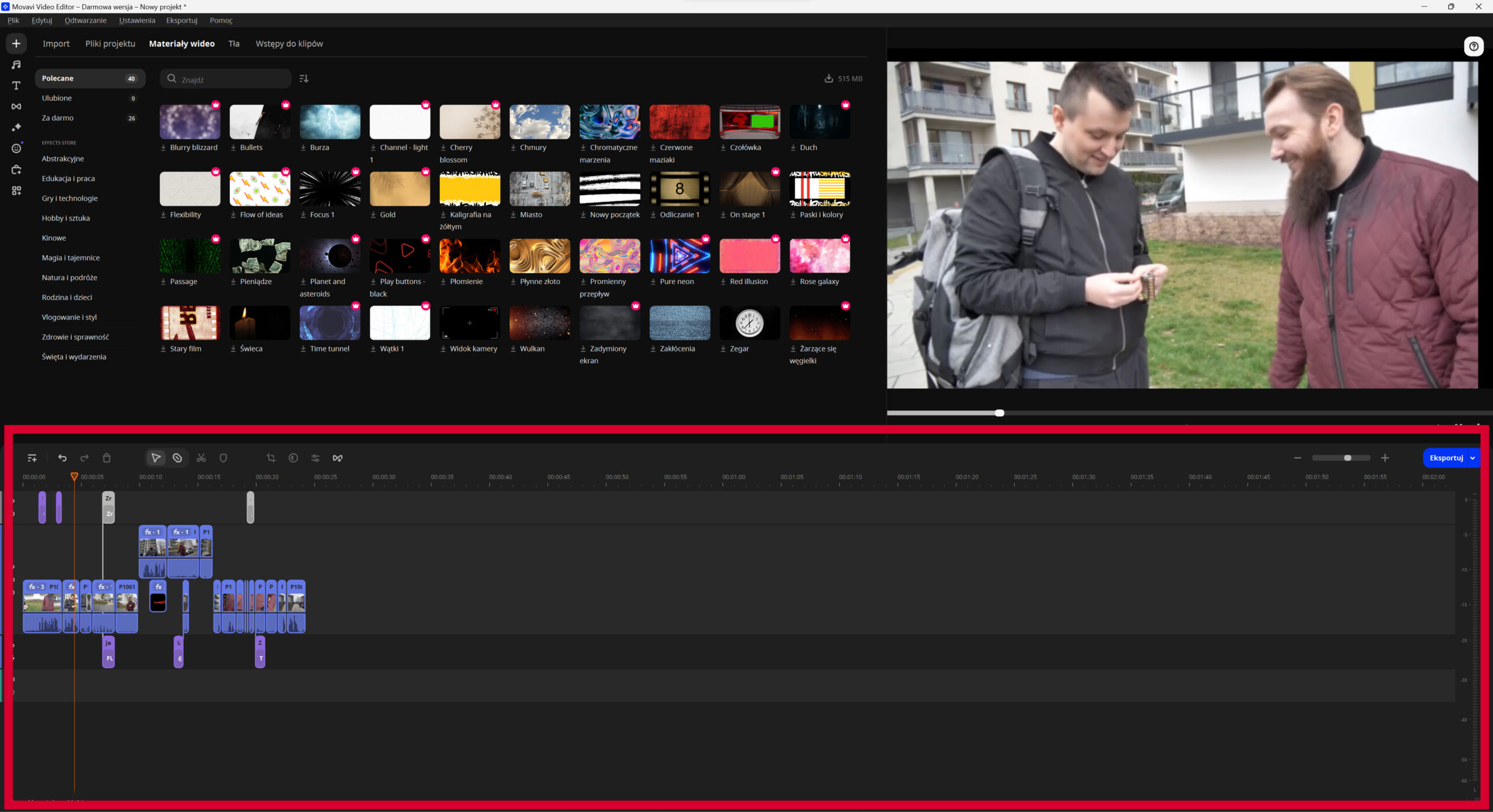Click the blue Eksportuj button
The height and width of the screenshot is (812, 1493).
point(1446,458)
